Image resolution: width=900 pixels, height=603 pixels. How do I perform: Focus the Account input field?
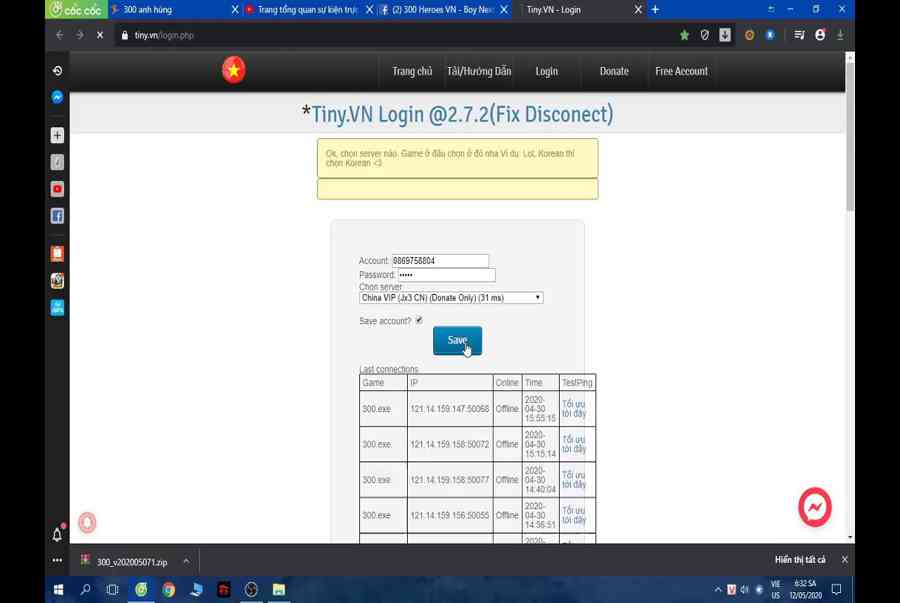pyautogui.click(x=440, y=261)
